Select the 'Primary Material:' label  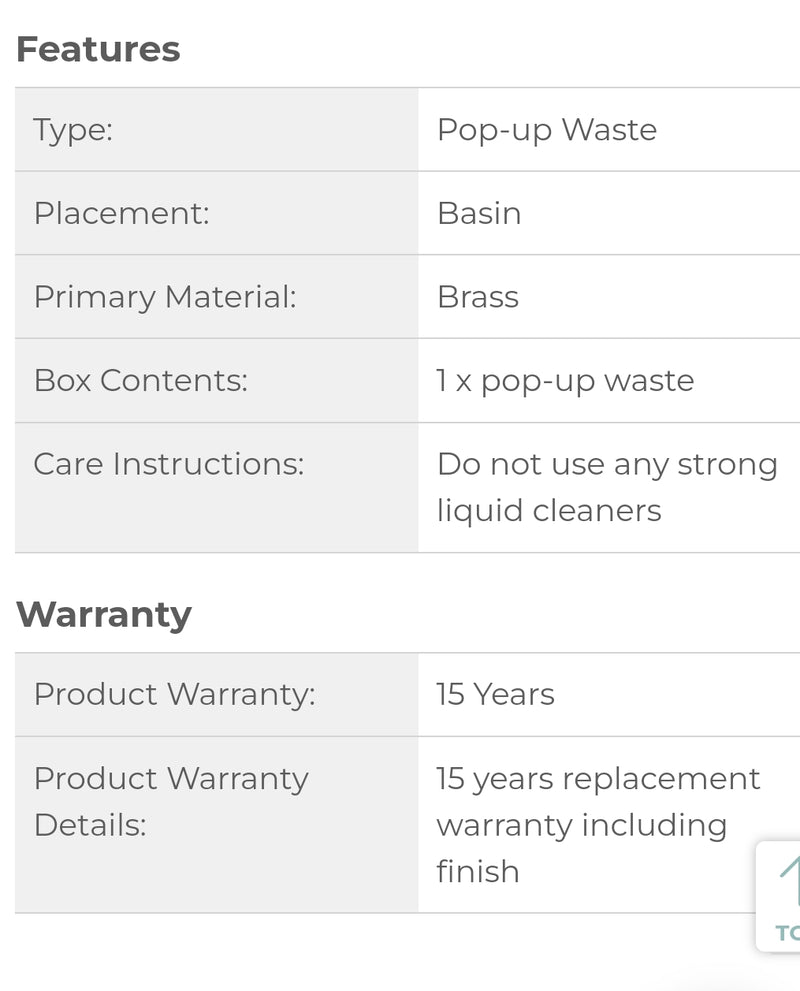[x=165, y=297]
